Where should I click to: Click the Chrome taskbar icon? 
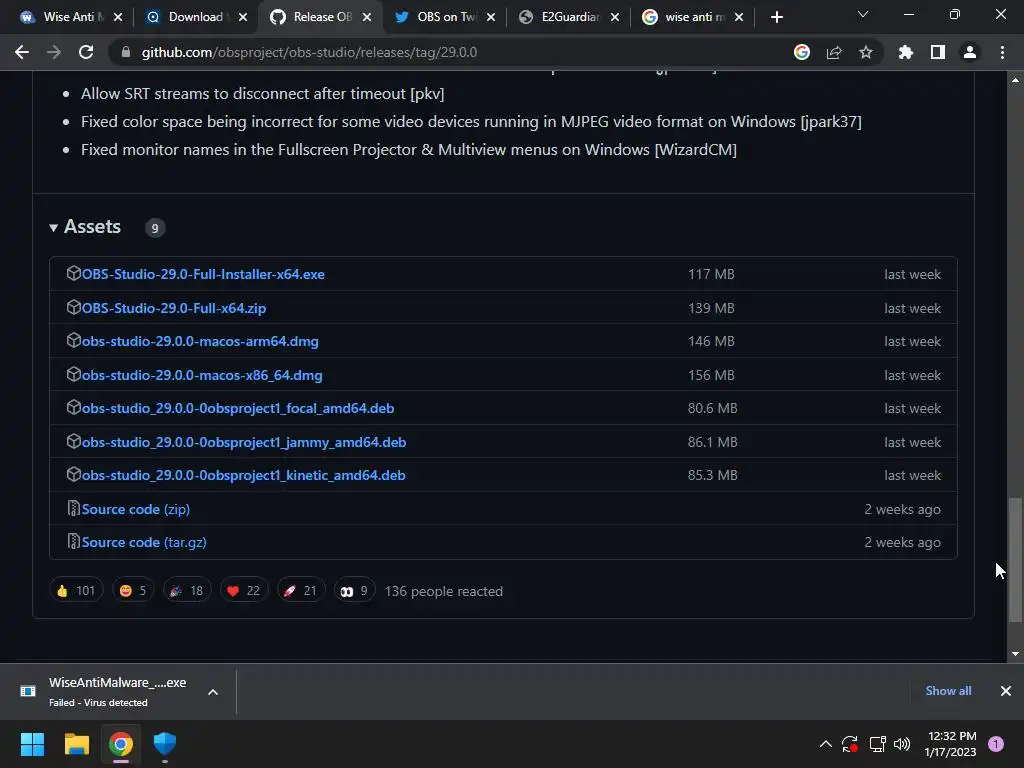(121, 744)
